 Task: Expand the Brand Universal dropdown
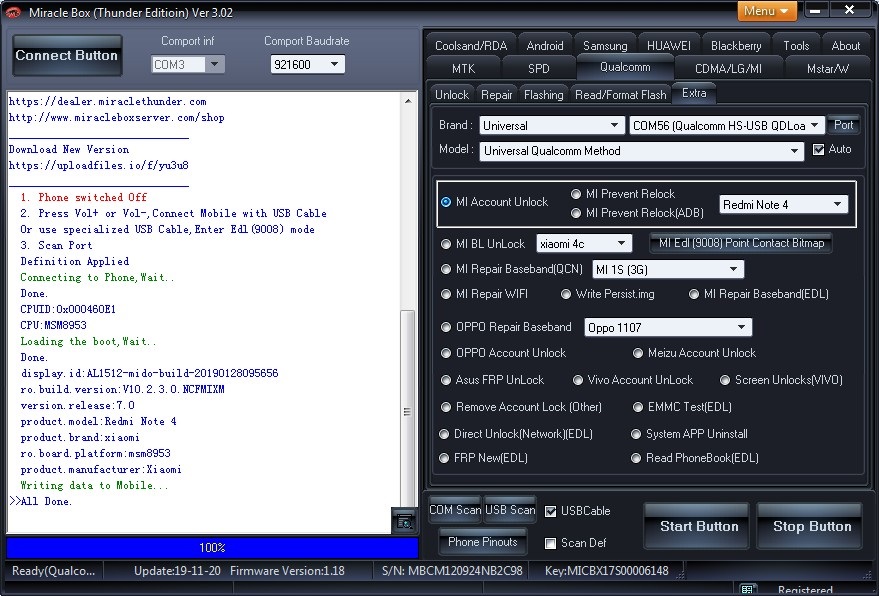[552, 126]
